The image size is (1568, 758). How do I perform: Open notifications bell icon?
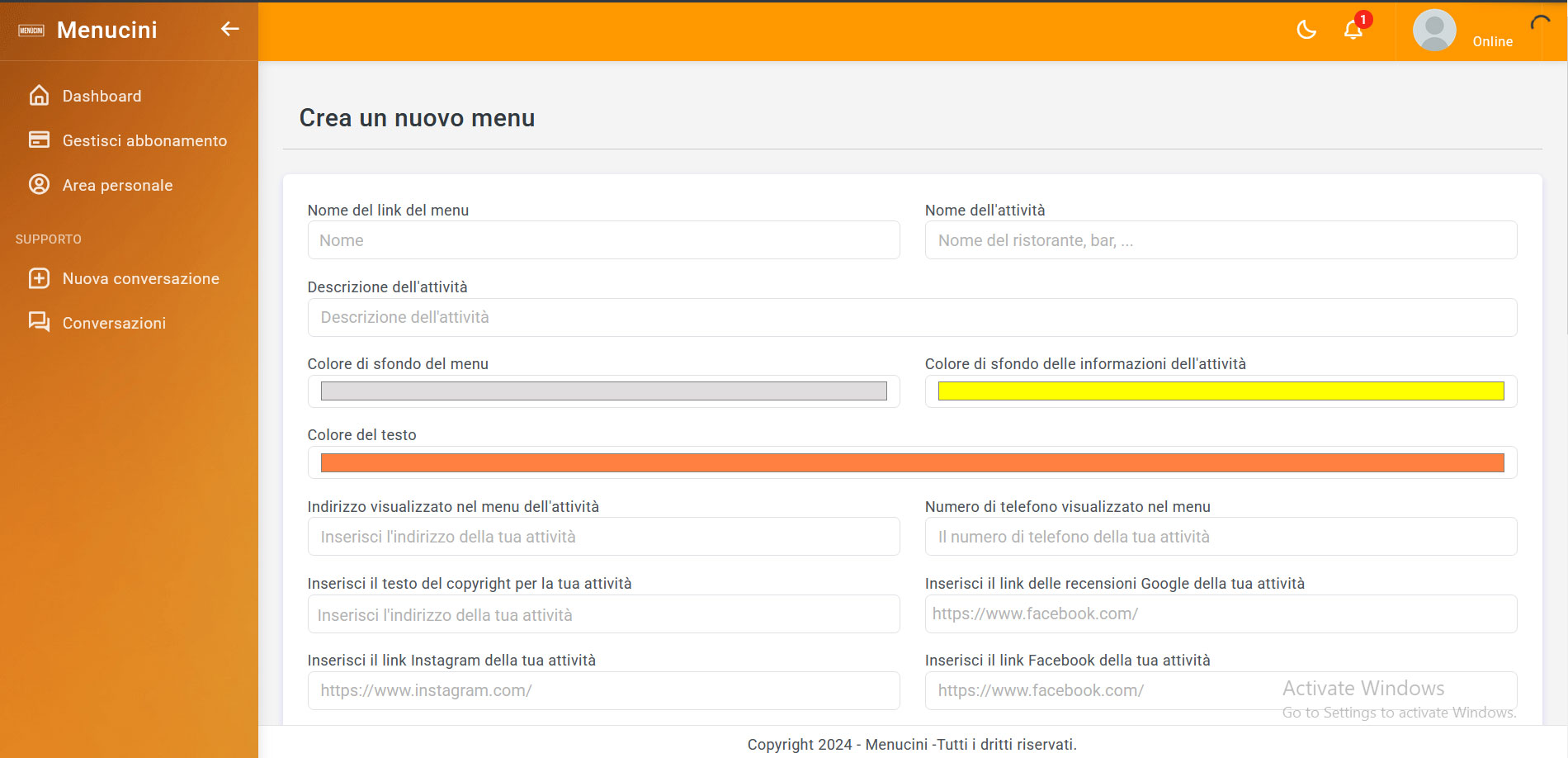tap(1353, 31)
